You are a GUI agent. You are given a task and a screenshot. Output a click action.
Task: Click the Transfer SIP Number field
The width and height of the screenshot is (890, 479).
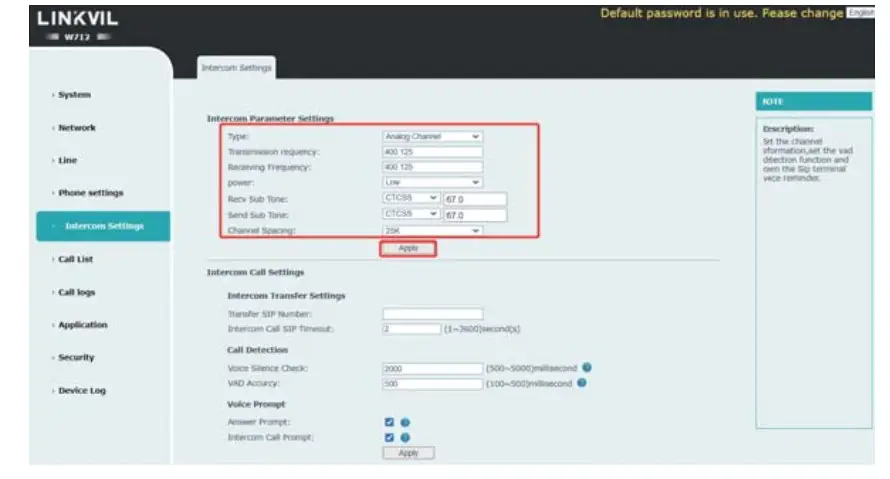coord(433,314)
